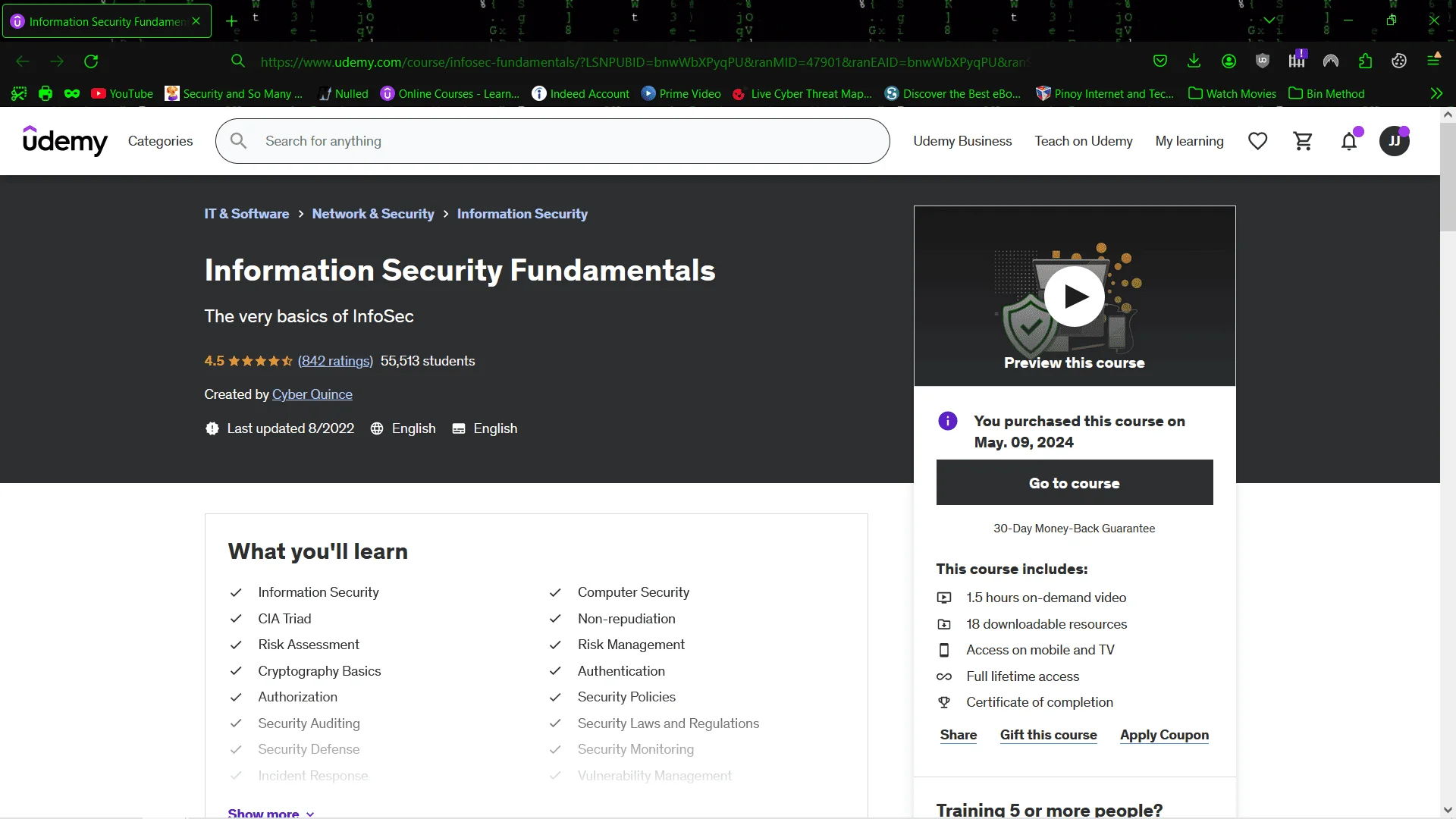Click the screenshot scissors toolbar icon
This screenshot has width=1456, height=819.
point(19,93)
